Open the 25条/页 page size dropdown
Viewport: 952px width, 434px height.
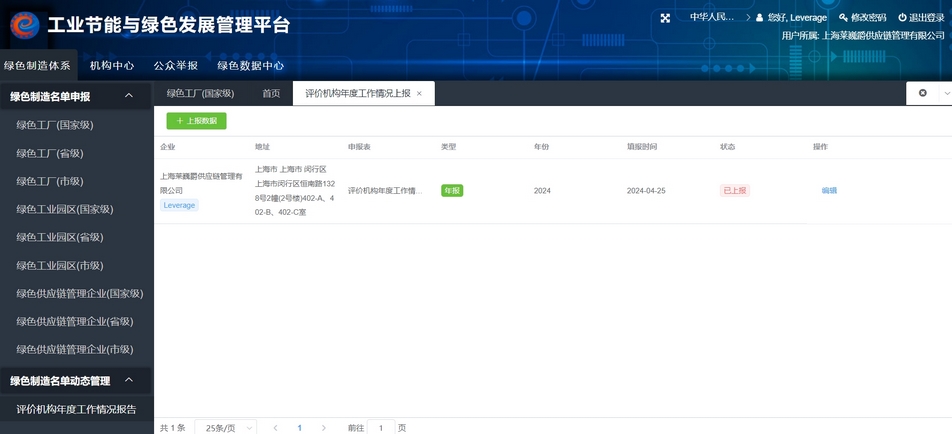point(226,428)
